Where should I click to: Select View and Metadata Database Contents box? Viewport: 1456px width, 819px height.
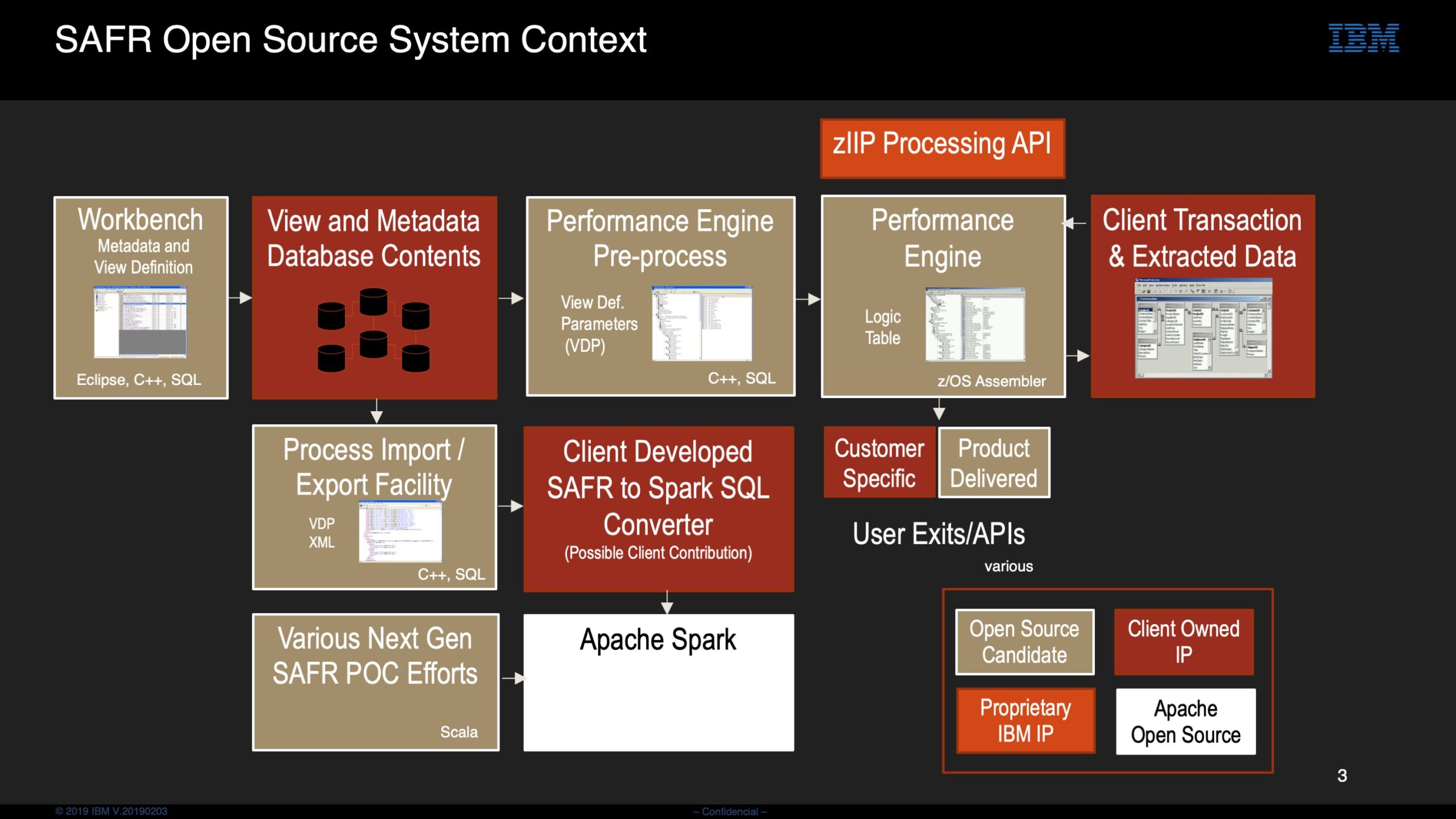[x=374, y=297]
